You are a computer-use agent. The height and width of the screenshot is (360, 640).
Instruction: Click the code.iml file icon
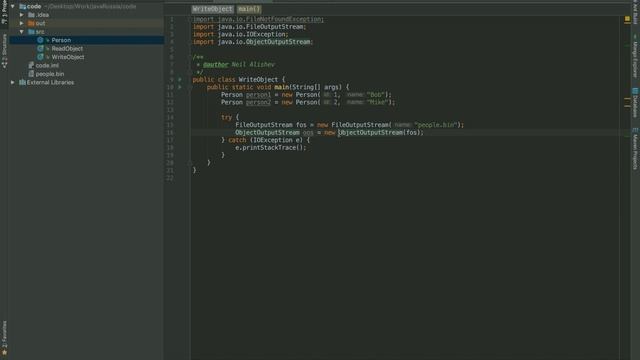tap(31, 65)
